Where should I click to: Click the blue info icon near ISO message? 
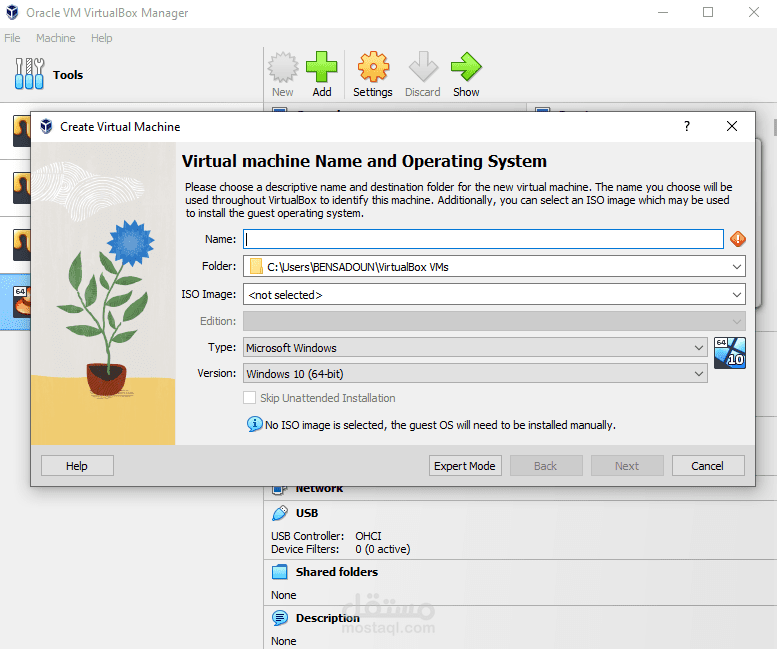pos(254,424)
